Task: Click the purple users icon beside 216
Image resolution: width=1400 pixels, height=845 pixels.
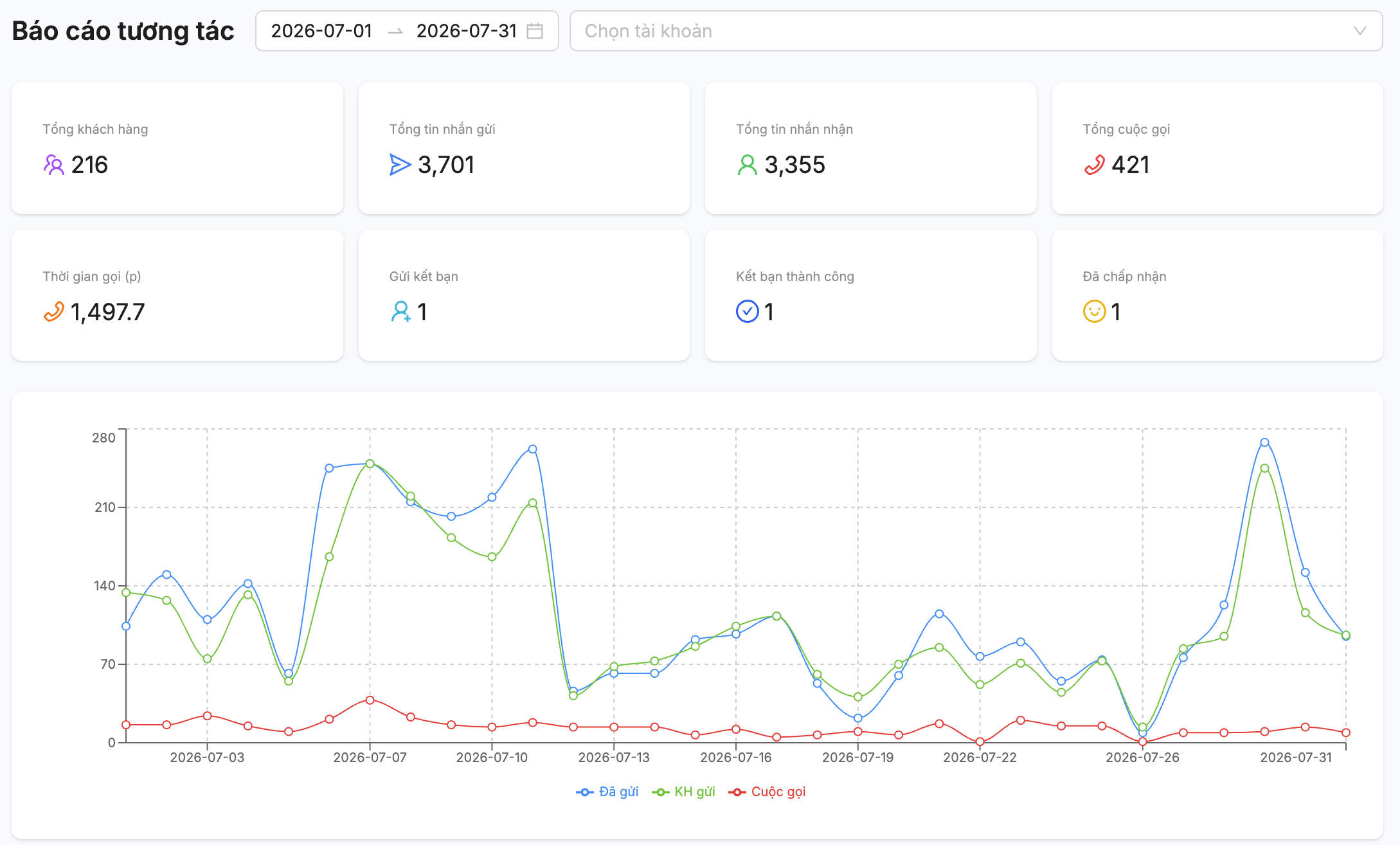Action: click(x=54, y=165)
